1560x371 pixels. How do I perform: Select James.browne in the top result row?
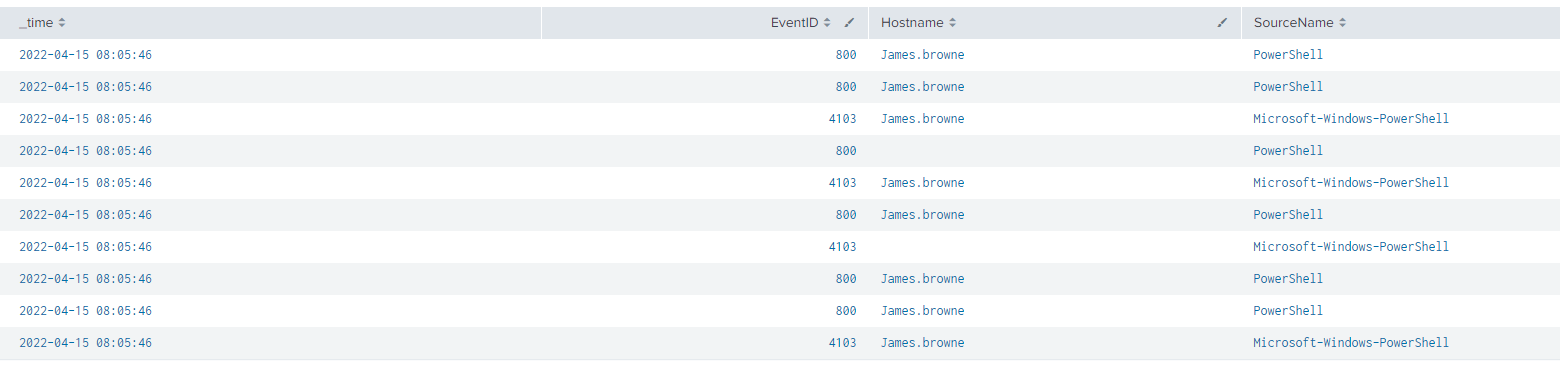click(923, 55)
